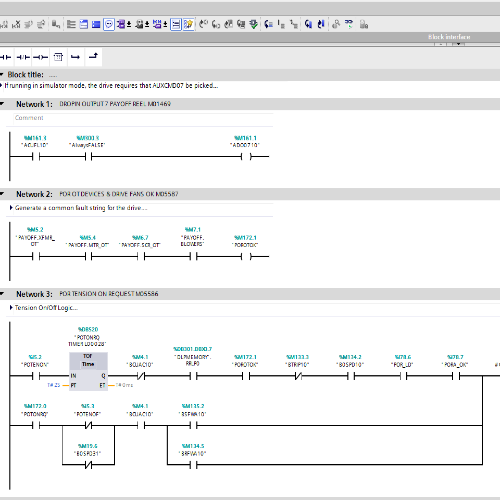The height and width of the screenshot is (500, 500).
Task: Collapse Network 2 with its arrow
Action: [2, 194]
